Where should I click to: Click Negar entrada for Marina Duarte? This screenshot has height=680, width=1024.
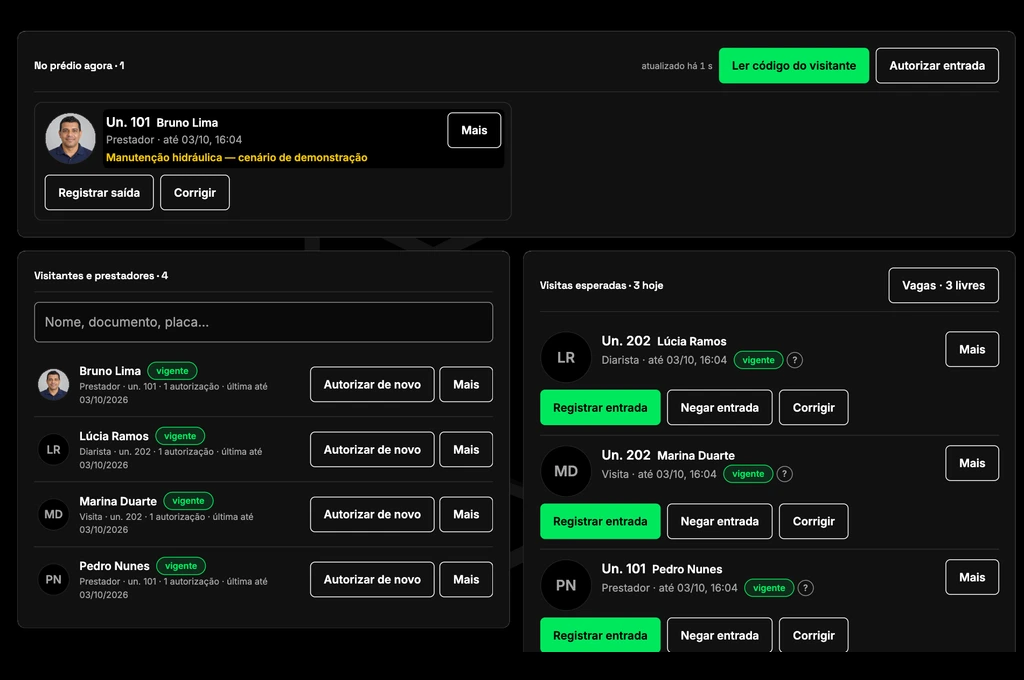point(719,521)
